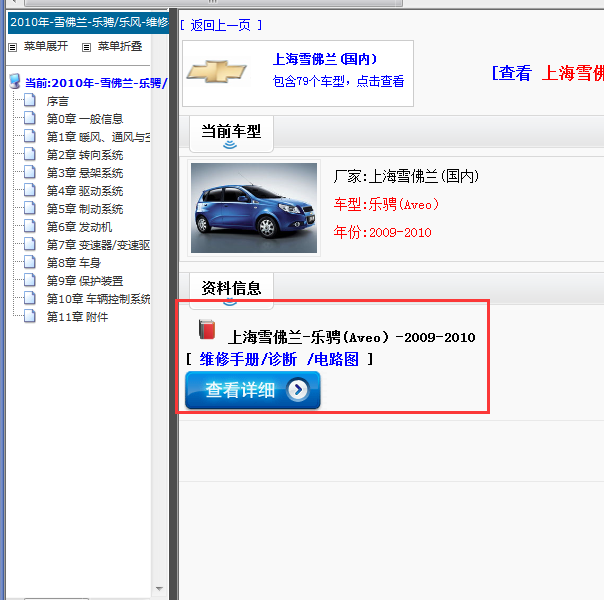Select 第3章 悬架系统 chapter
This screenshot has height=600, width=604.
85,173
